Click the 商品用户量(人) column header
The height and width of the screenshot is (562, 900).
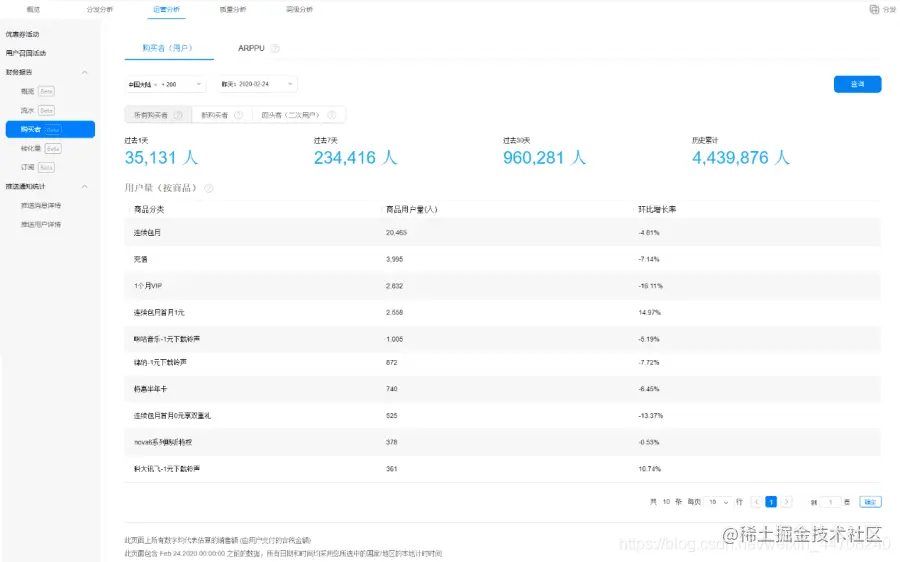[412, 210]
